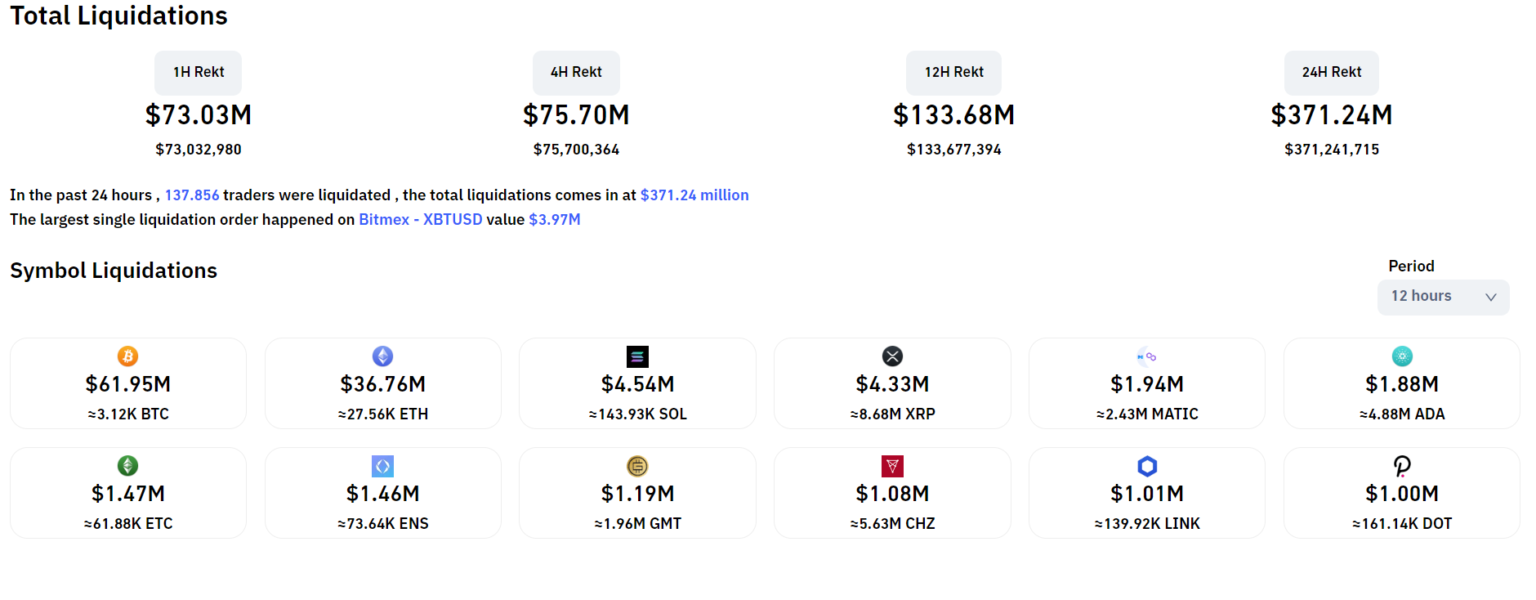The image size is (1536, 600).
Task: Expand the Period dropdown chevron arrow
Action: click(x=1491, y=297)
